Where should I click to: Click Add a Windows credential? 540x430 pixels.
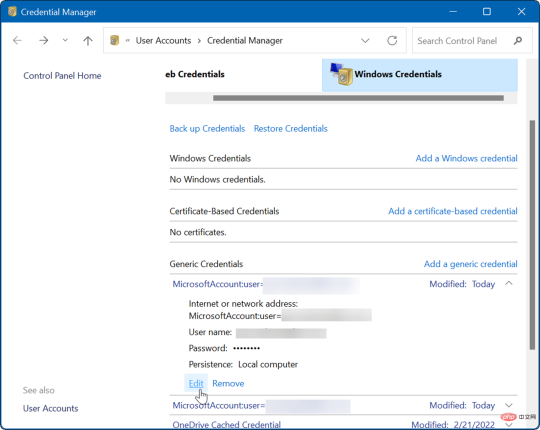coord(466,158)
